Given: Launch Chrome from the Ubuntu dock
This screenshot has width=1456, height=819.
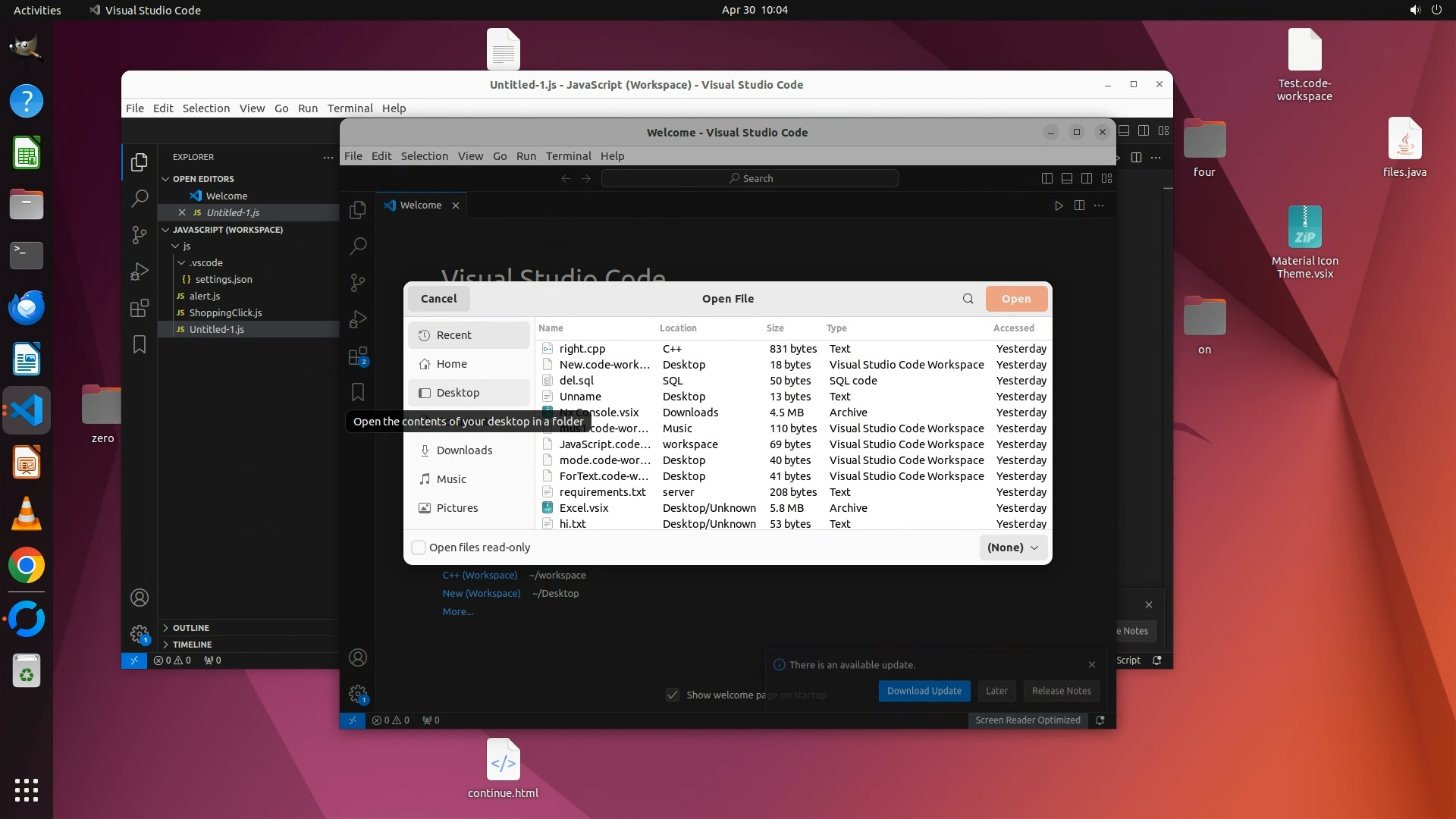Looking at the screenshot, I should point(27,566).
